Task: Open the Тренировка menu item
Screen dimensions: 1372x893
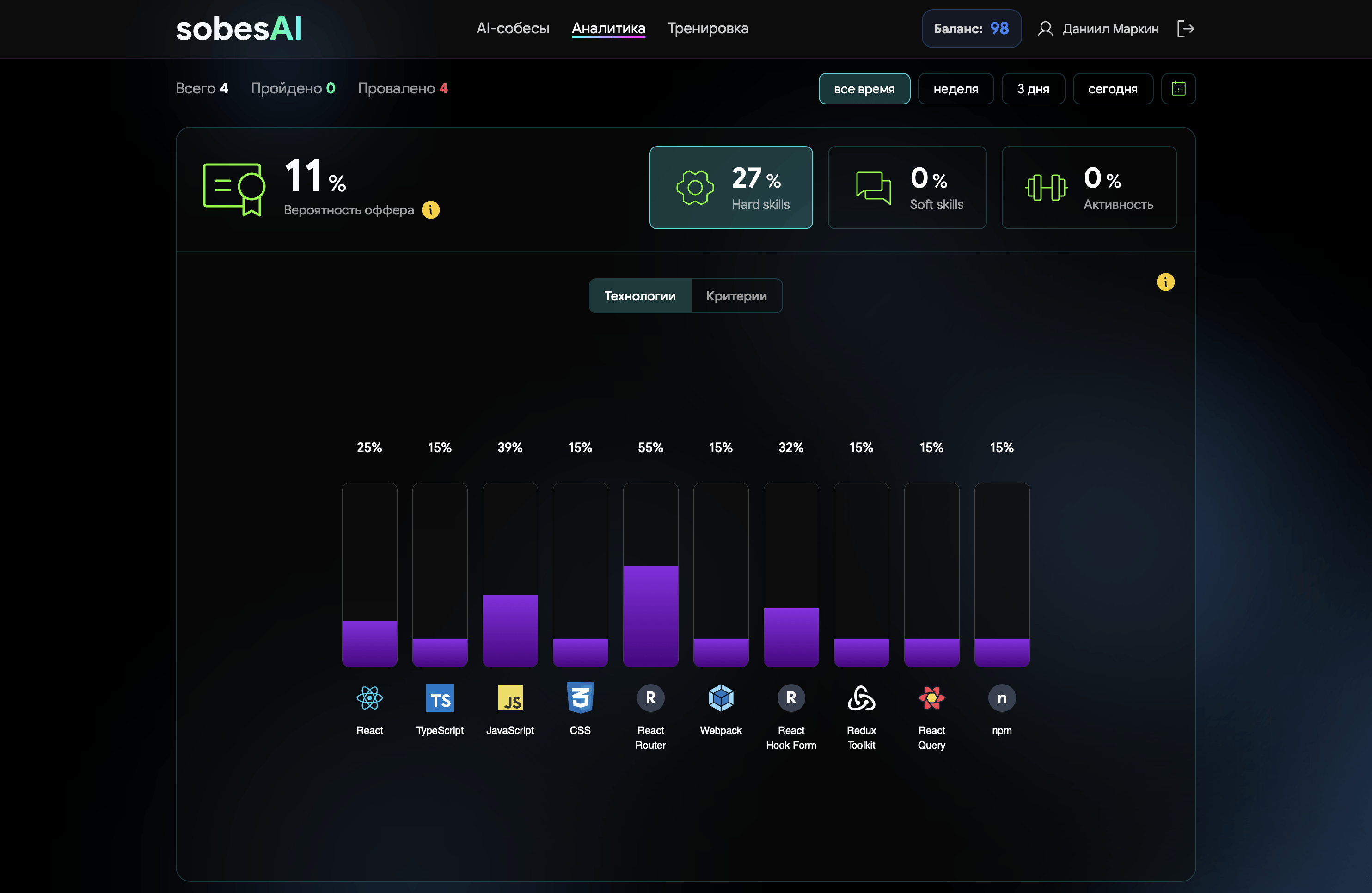Action: [x=708, y=28]
